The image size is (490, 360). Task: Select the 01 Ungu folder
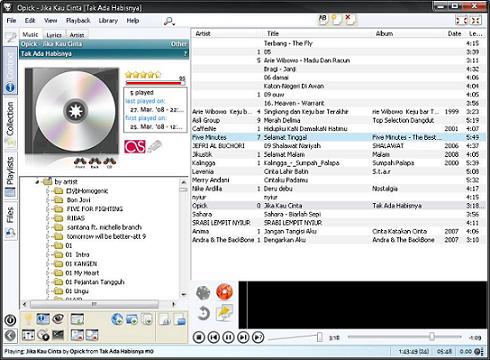pos(77,291)
